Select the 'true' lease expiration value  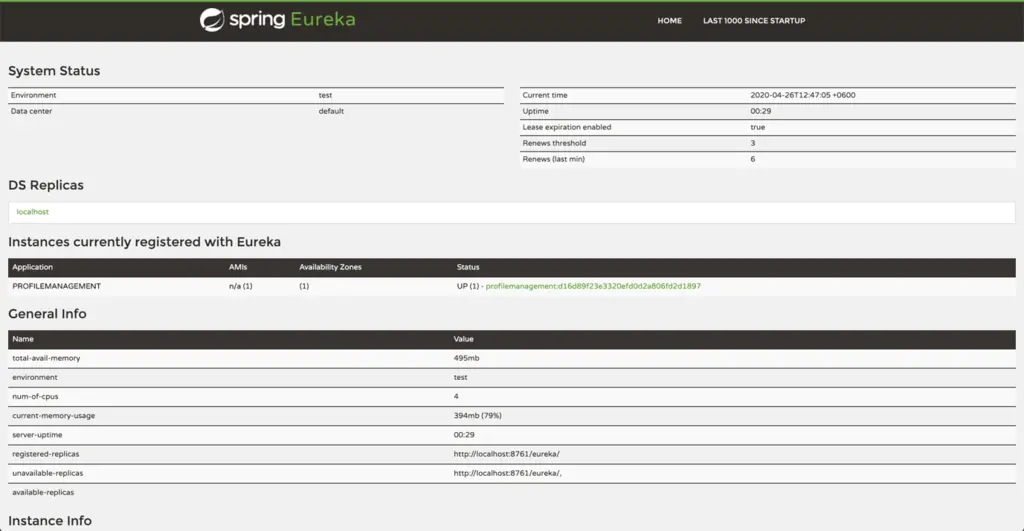758,127
